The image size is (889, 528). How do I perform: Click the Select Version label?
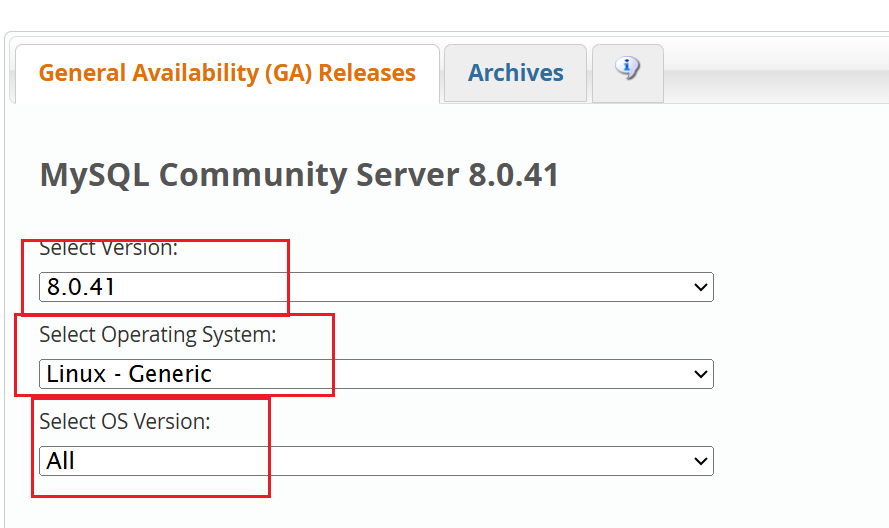tap(108, 248)
